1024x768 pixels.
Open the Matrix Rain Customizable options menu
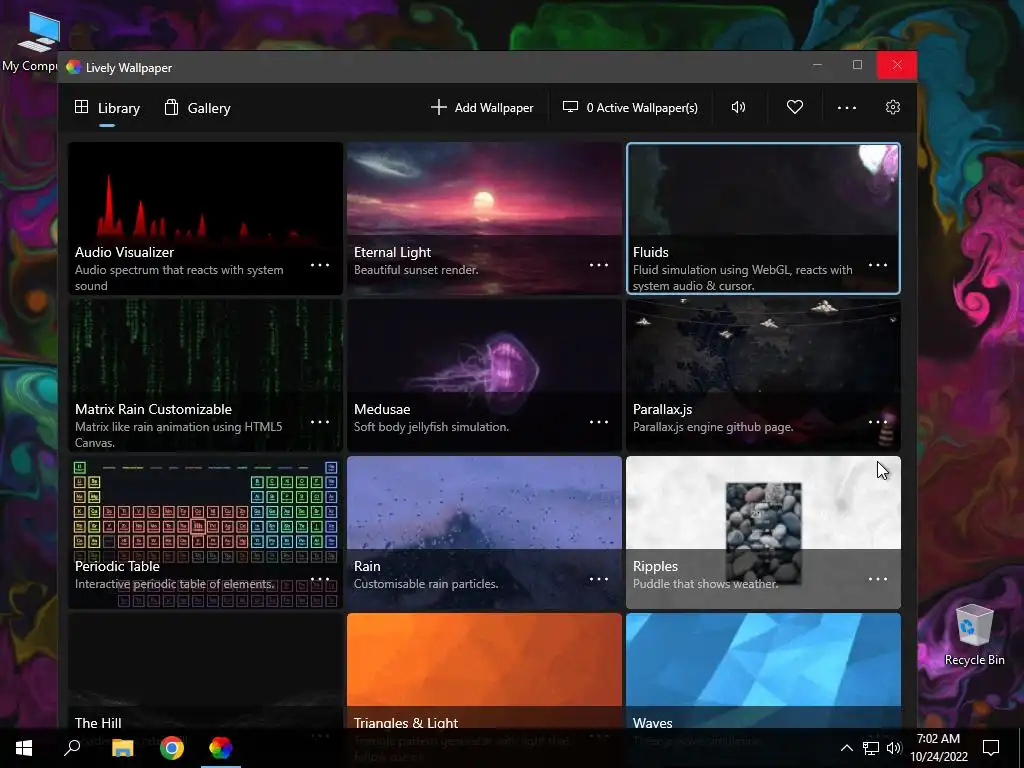pyautogui.click(x=320, y=422)
